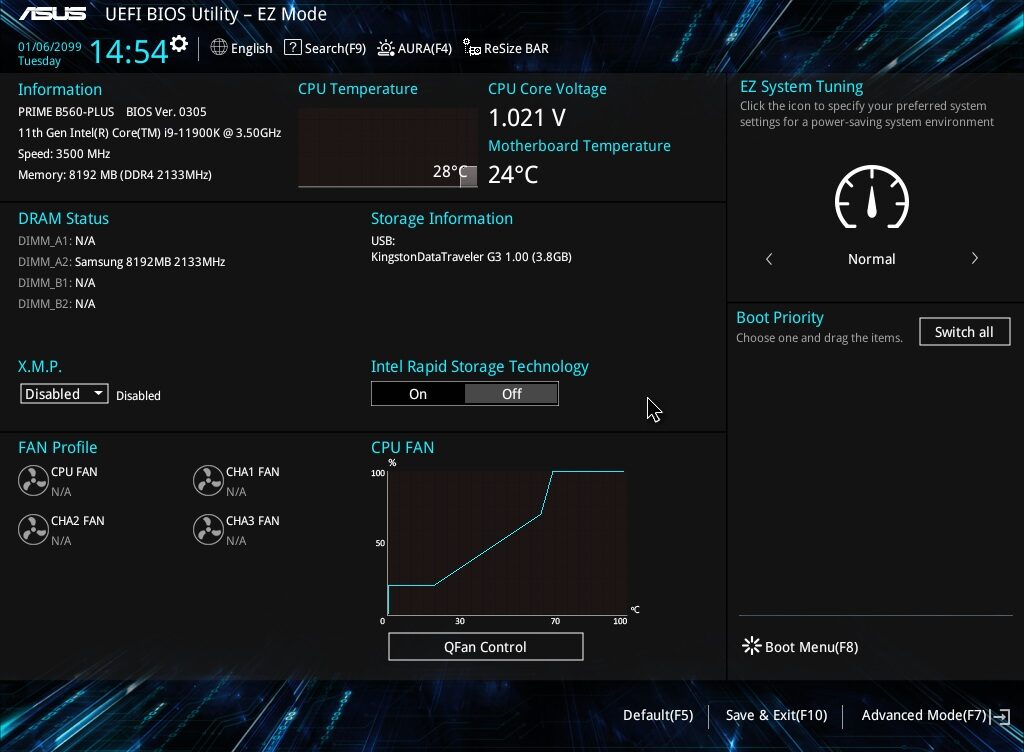1024x752 pixels.
Task: Click the i9-11900K processor name line
Action: pos(150,133)
